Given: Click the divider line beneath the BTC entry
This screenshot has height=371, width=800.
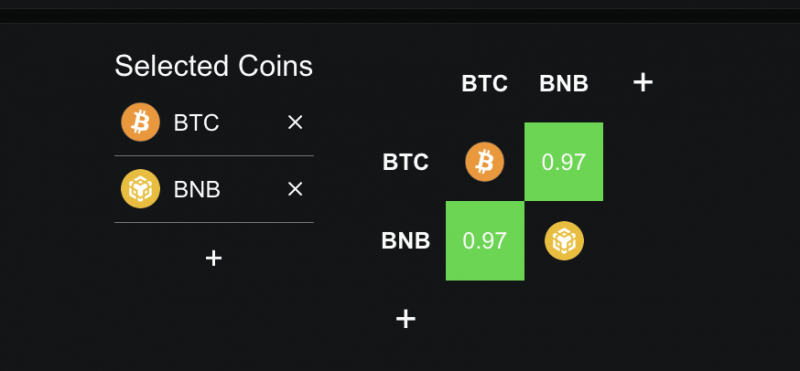Looking at the screenshot, I should [x=214, y=156].
